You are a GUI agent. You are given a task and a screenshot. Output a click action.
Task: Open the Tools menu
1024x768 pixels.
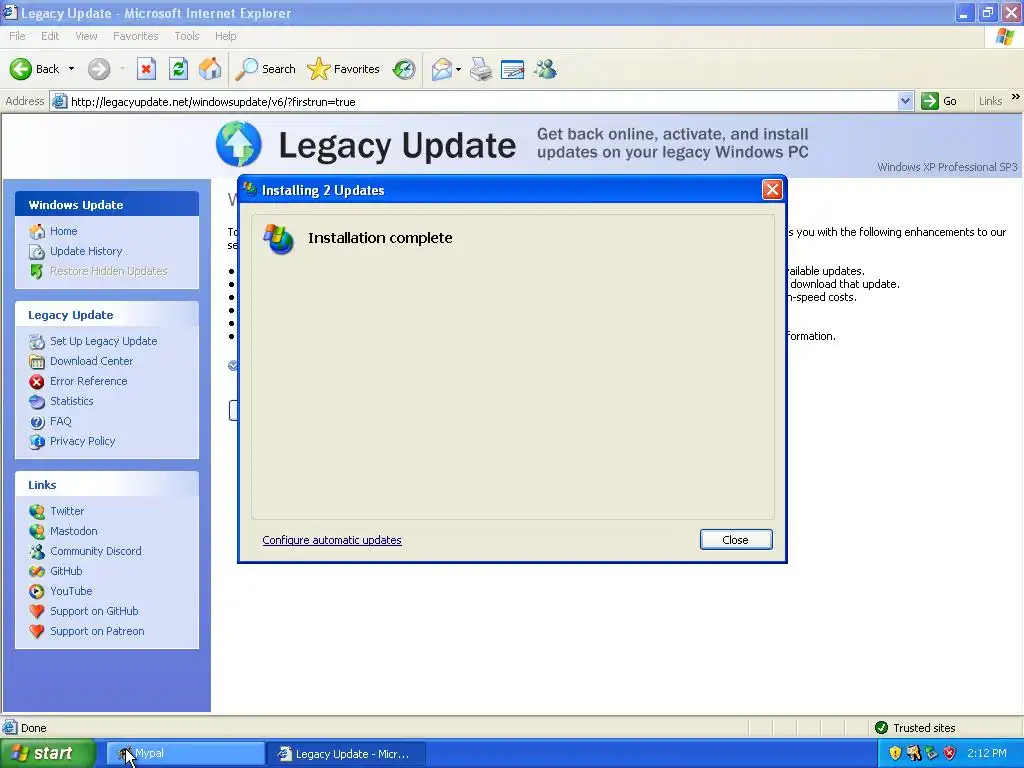pyautogui.click(x=187, y=36)
